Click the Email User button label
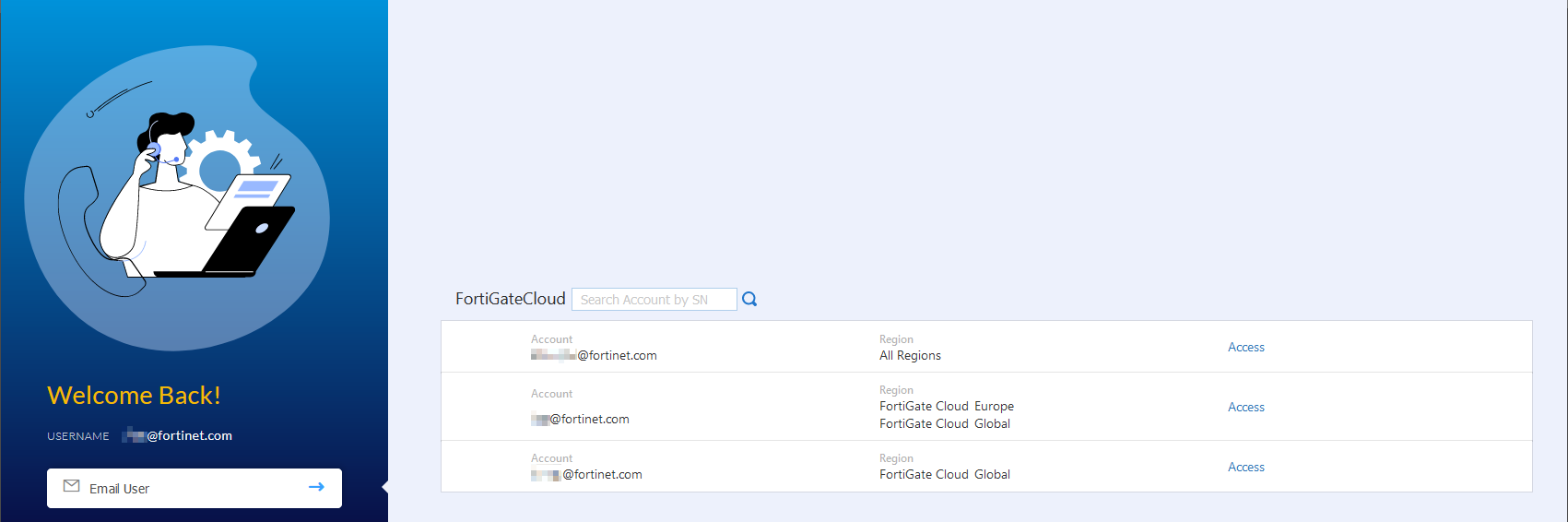1568x522 pixels. [x=119, y=489]
